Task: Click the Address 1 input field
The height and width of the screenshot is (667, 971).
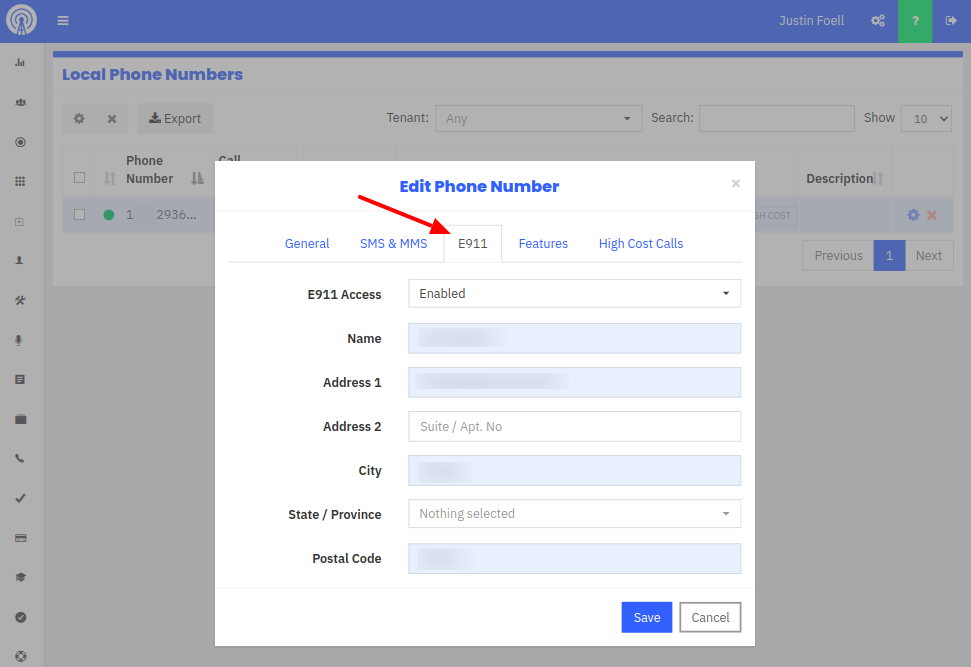Action: 574,382
